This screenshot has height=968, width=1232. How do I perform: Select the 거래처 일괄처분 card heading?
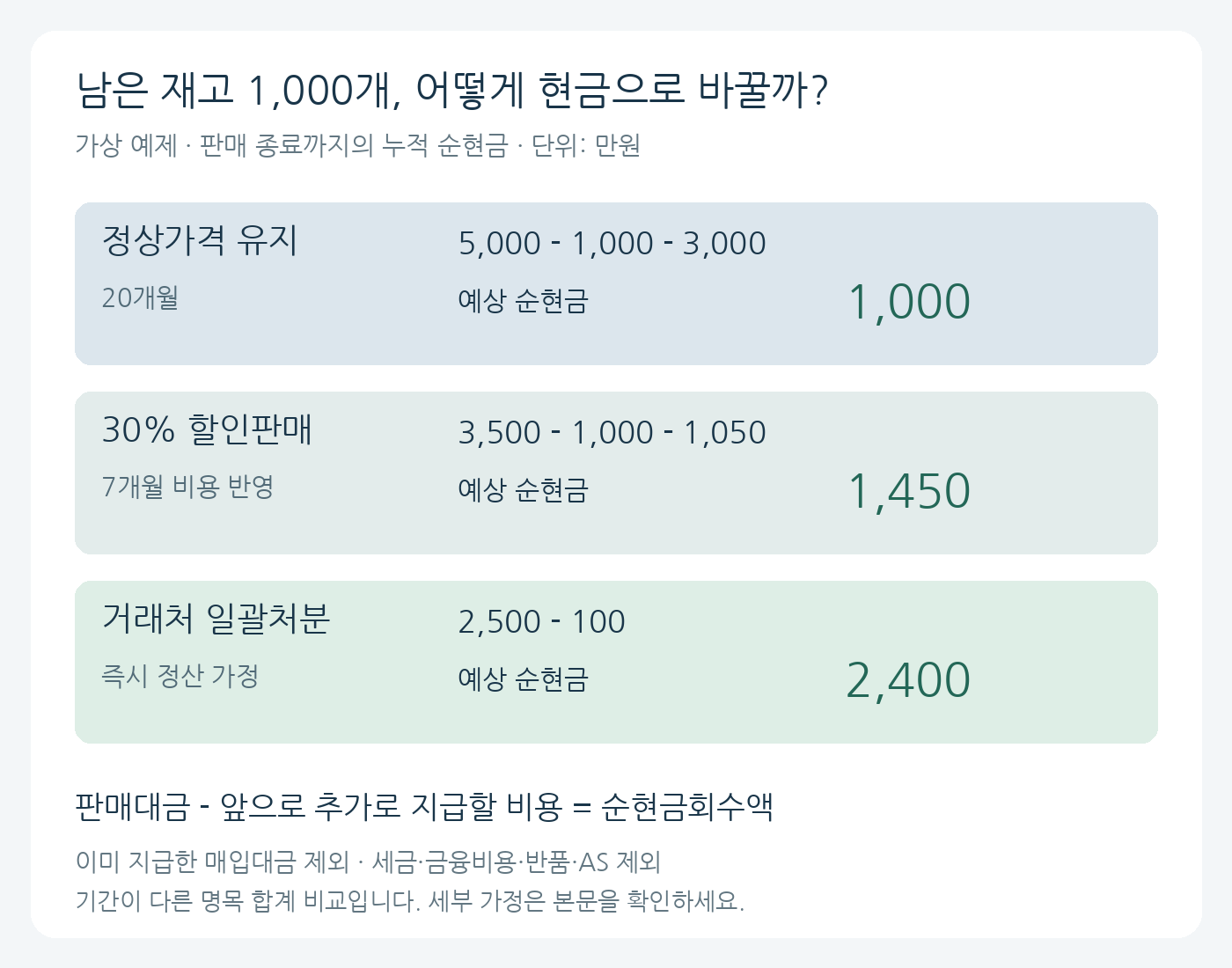point(216,619)
